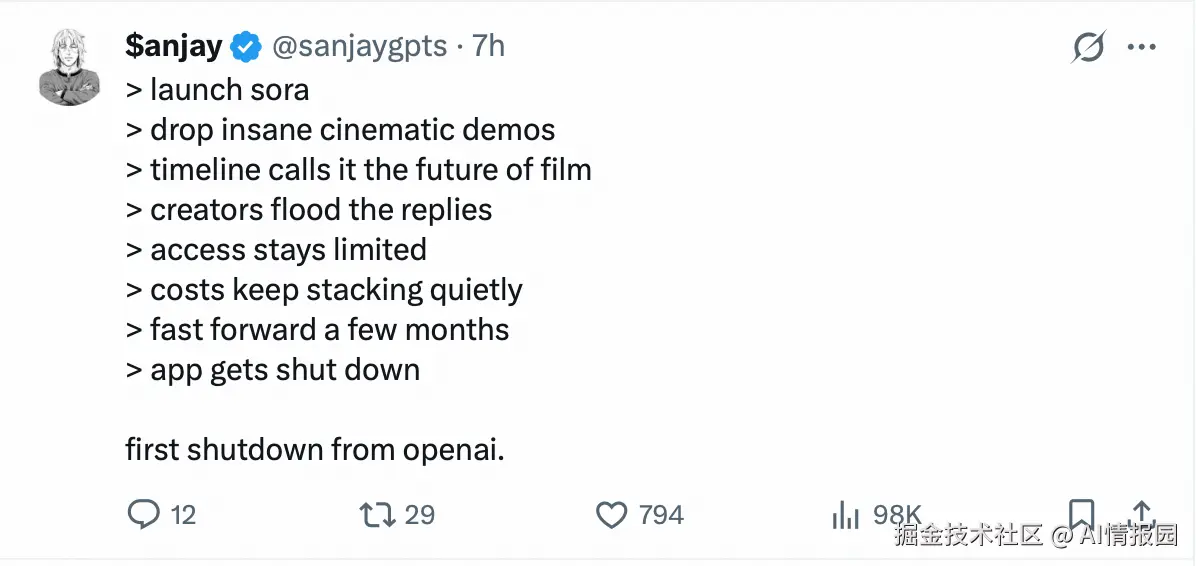This screenshot has height=566, width=1196.
Task: Click the blue verified badge
Action: pos(246,46)
